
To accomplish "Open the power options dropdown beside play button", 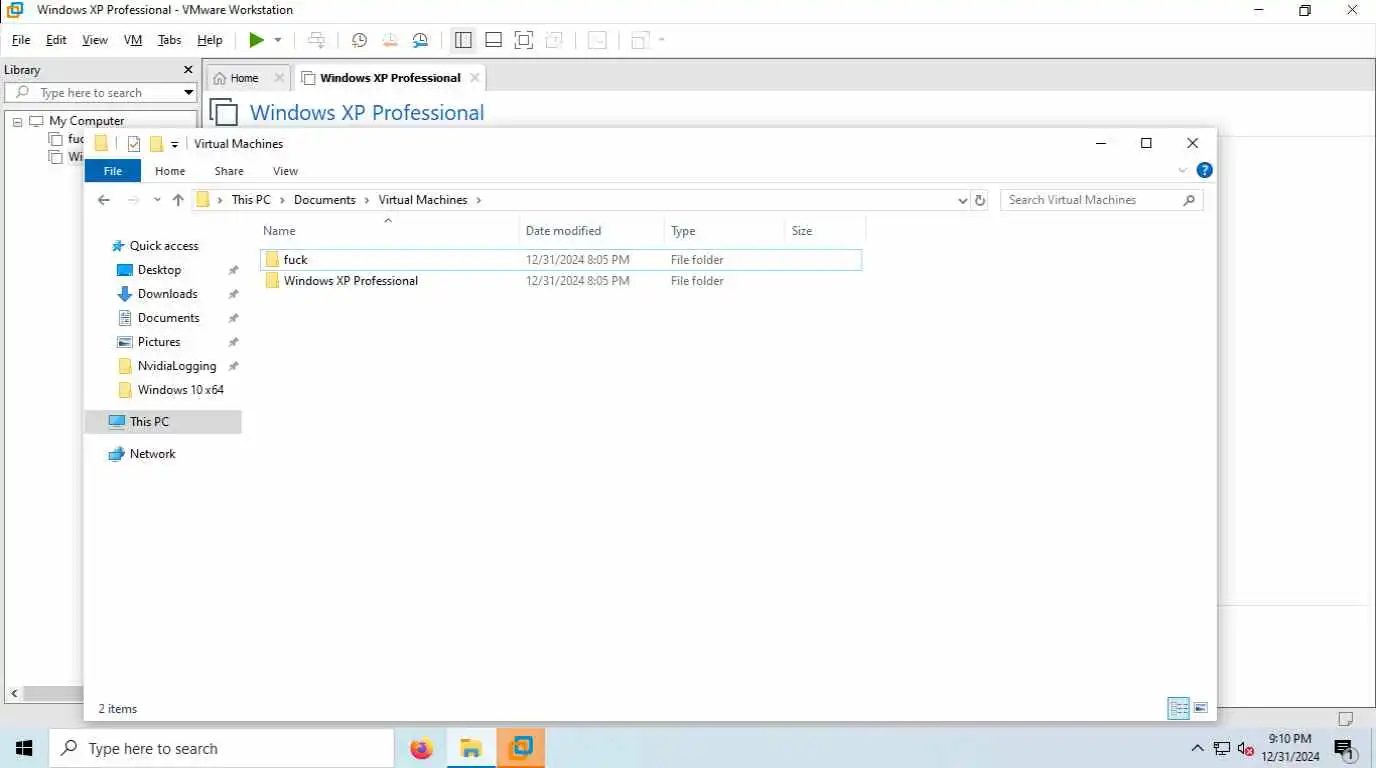I will (278, 40).
